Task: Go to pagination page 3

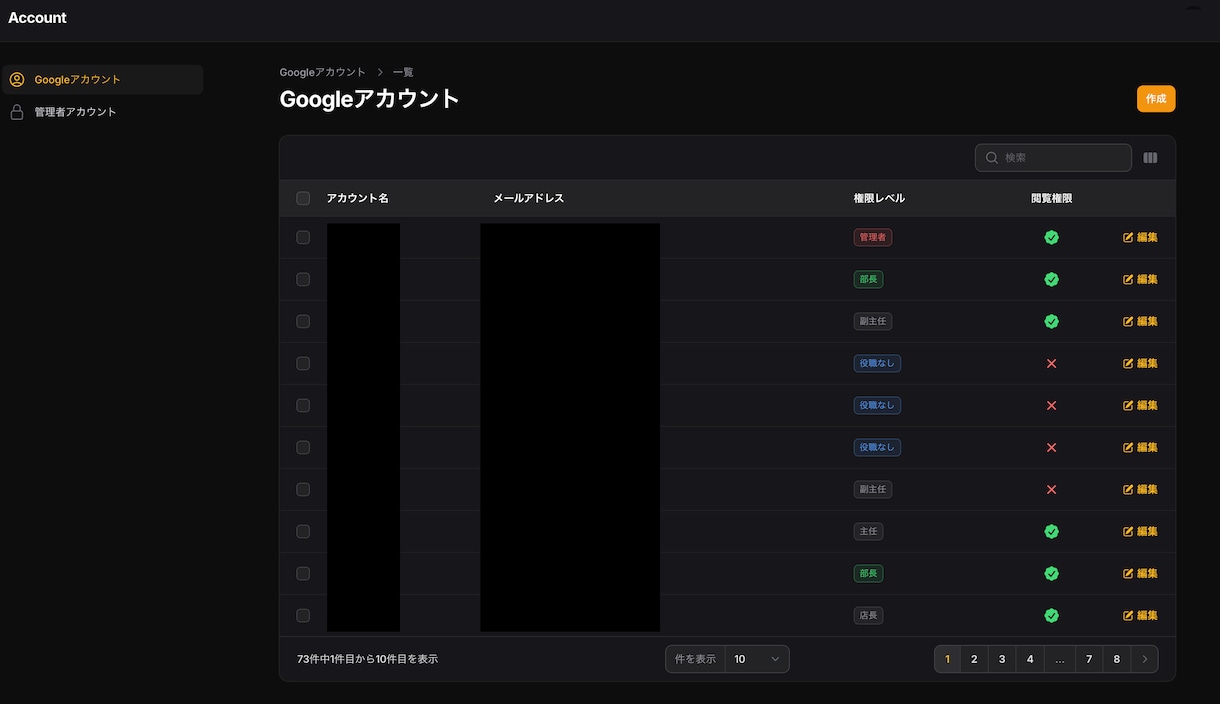Action: (x=1002, y=659)
